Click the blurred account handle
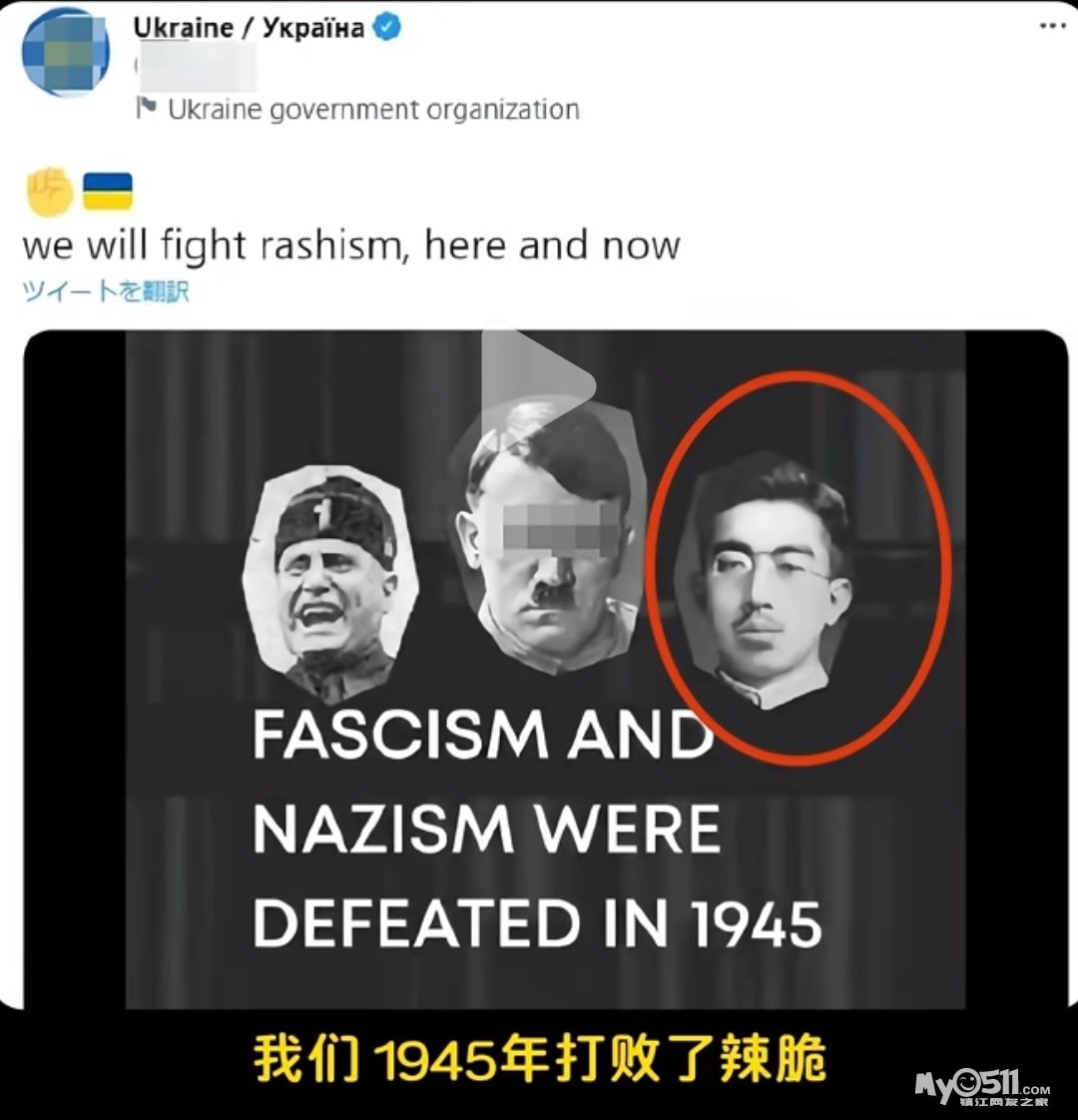Screen dimensions: 1078x1120 196,68
